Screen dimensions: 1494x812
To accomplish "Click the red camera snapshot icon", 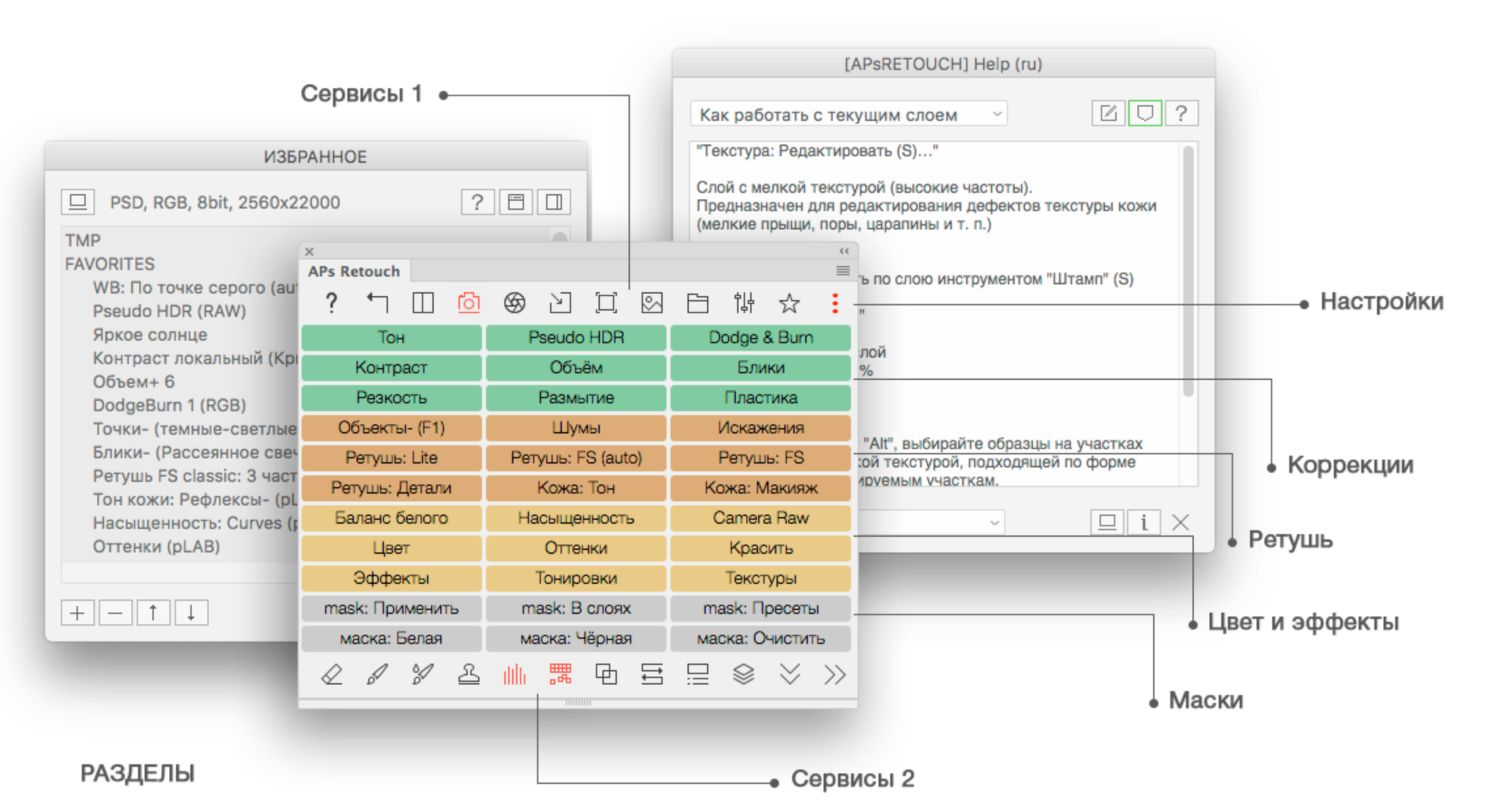I will point(468,303).
